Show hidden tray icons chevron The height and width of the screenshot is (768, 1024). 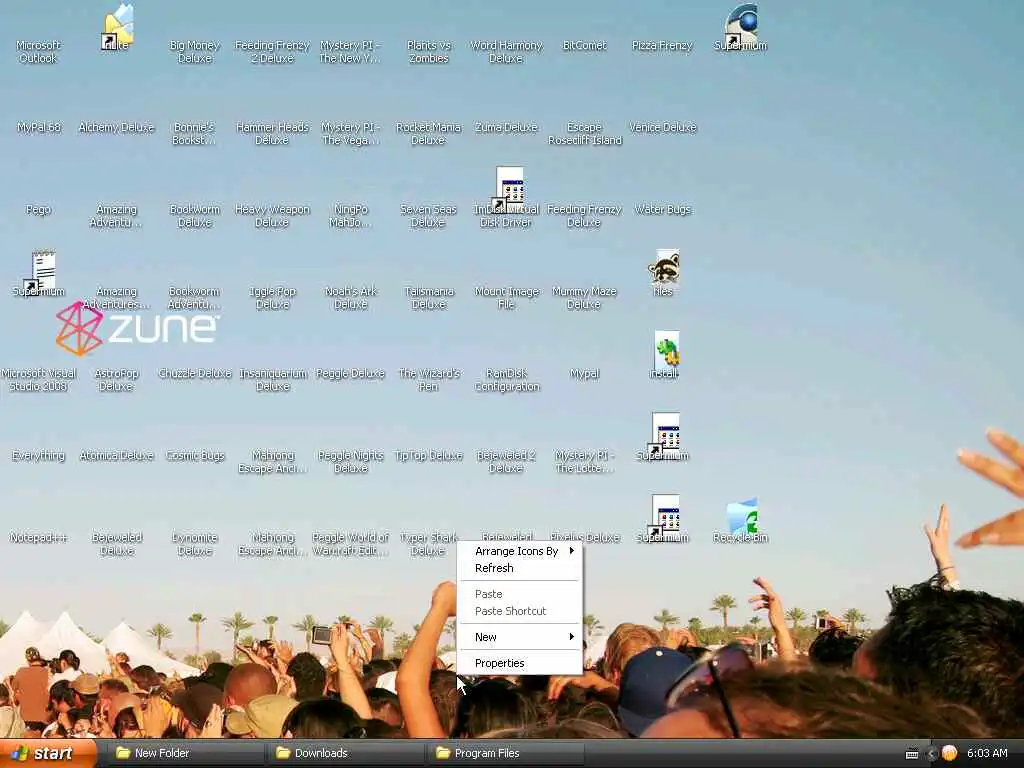point(931,754)
